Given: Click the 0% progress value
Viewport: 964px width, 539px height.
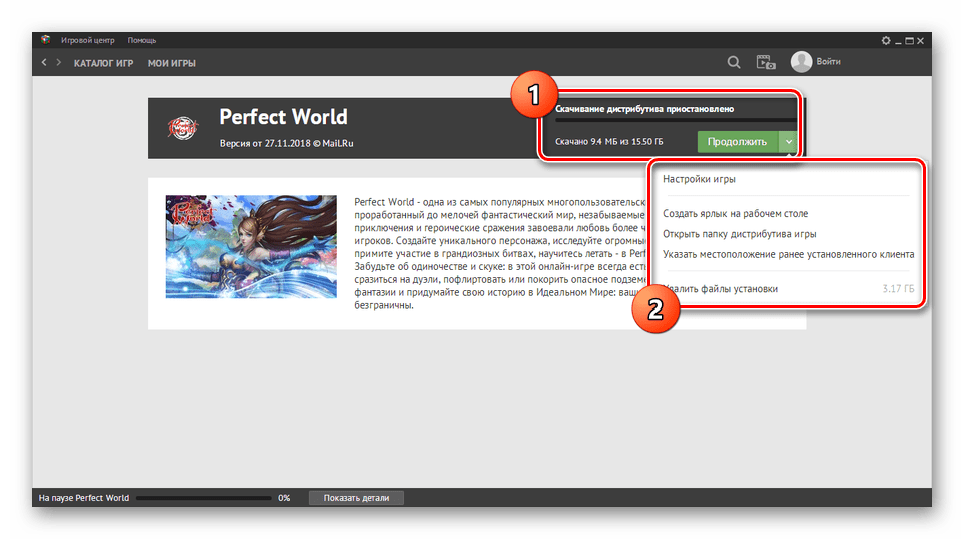Looking at the screenshot, I should [x=284, y=498].
